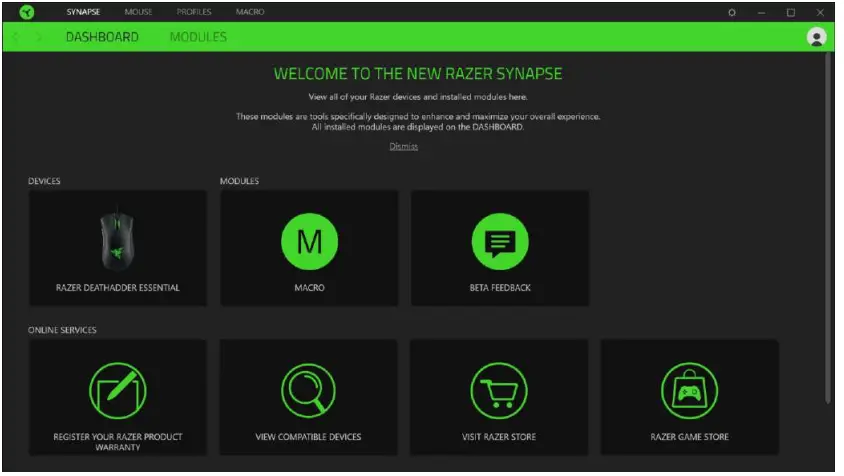Go back with the left arrow
This screenshot has width=844, height=476.
click(x=15, y=37)
